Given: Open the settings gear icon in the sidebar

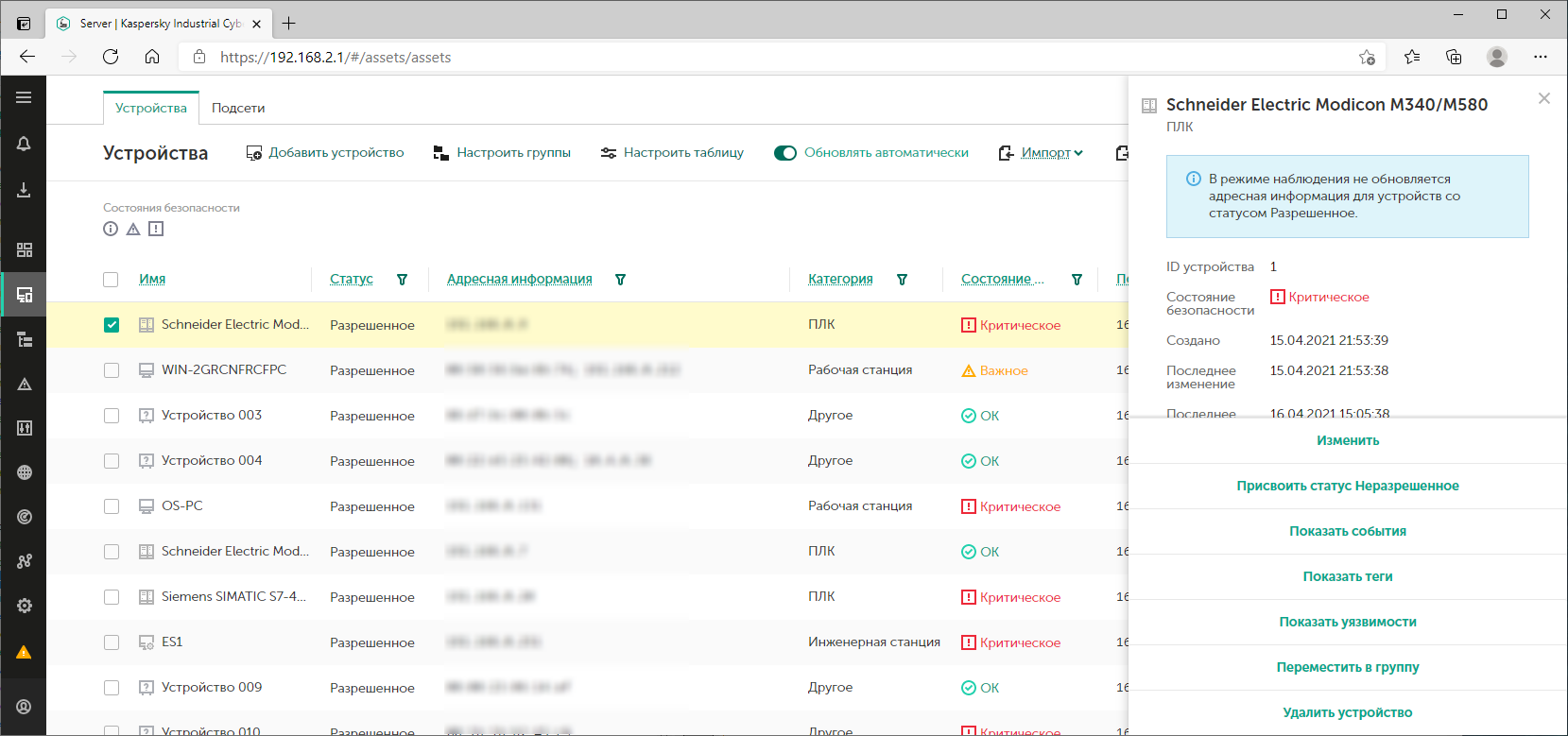Looking at the screenshot, I should 24,606.
